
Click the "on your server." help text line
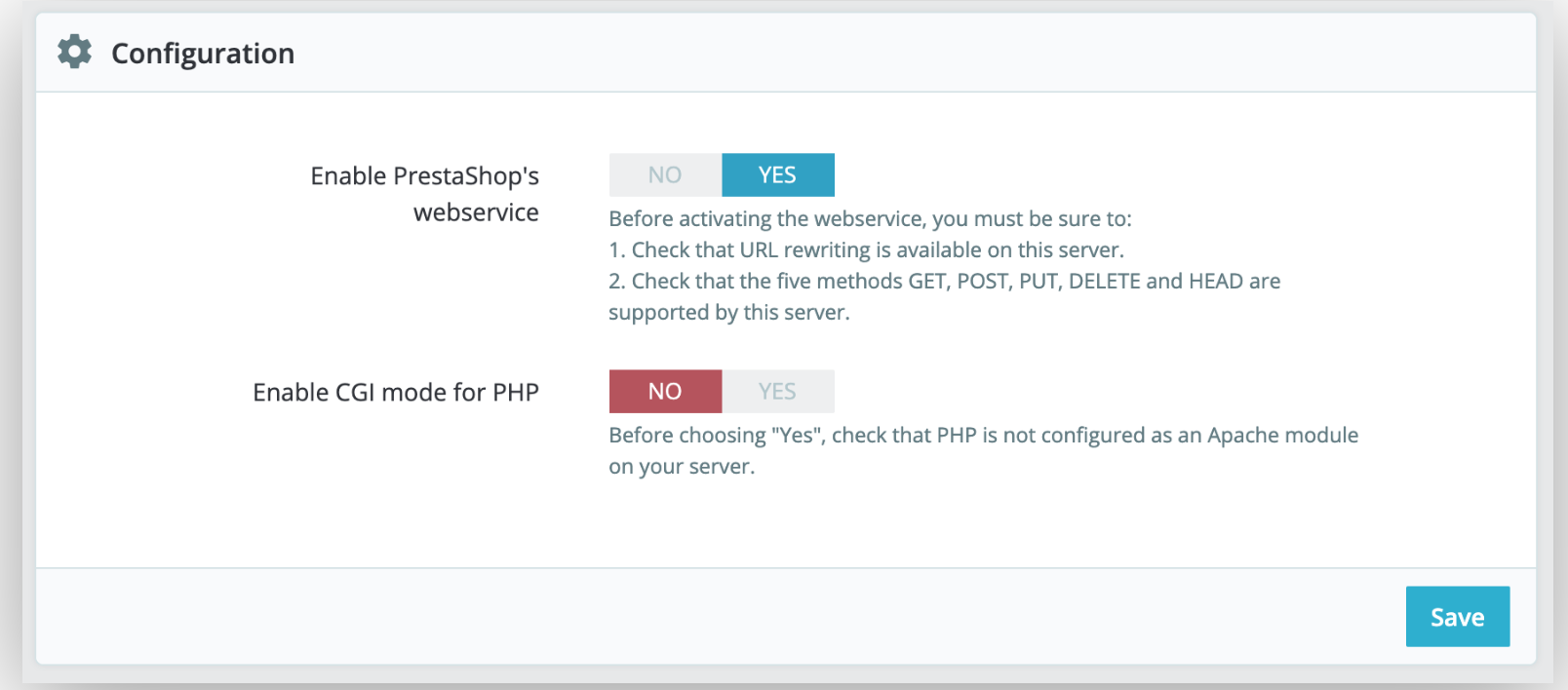(682, 466)
